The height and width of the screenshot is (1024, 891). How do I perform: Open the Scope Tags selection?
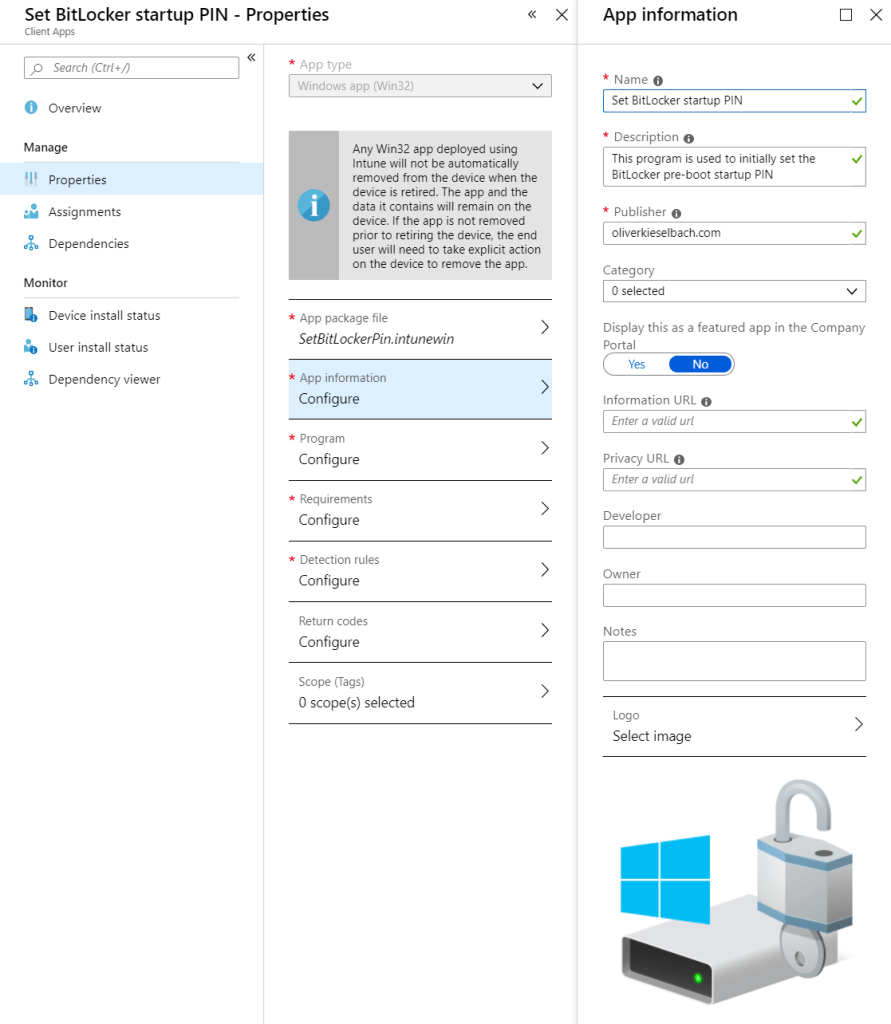point(419,693)
